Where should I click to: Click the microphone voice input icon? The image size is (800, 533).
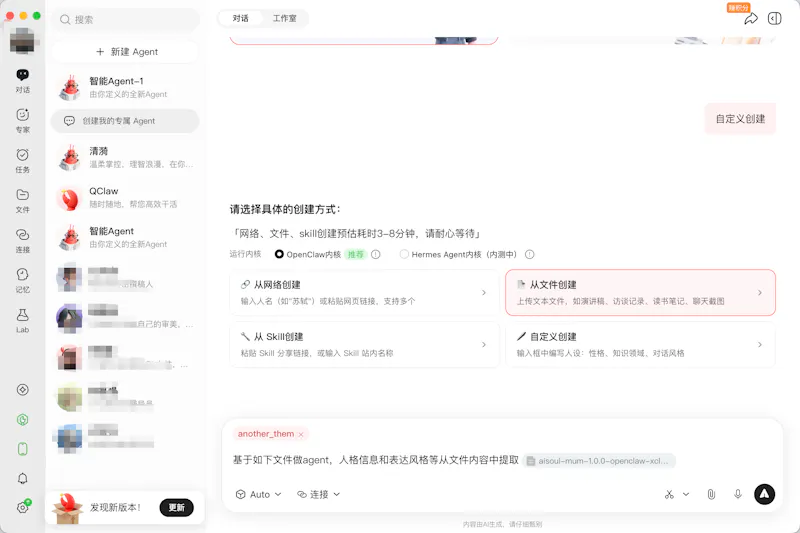point(738,494)
